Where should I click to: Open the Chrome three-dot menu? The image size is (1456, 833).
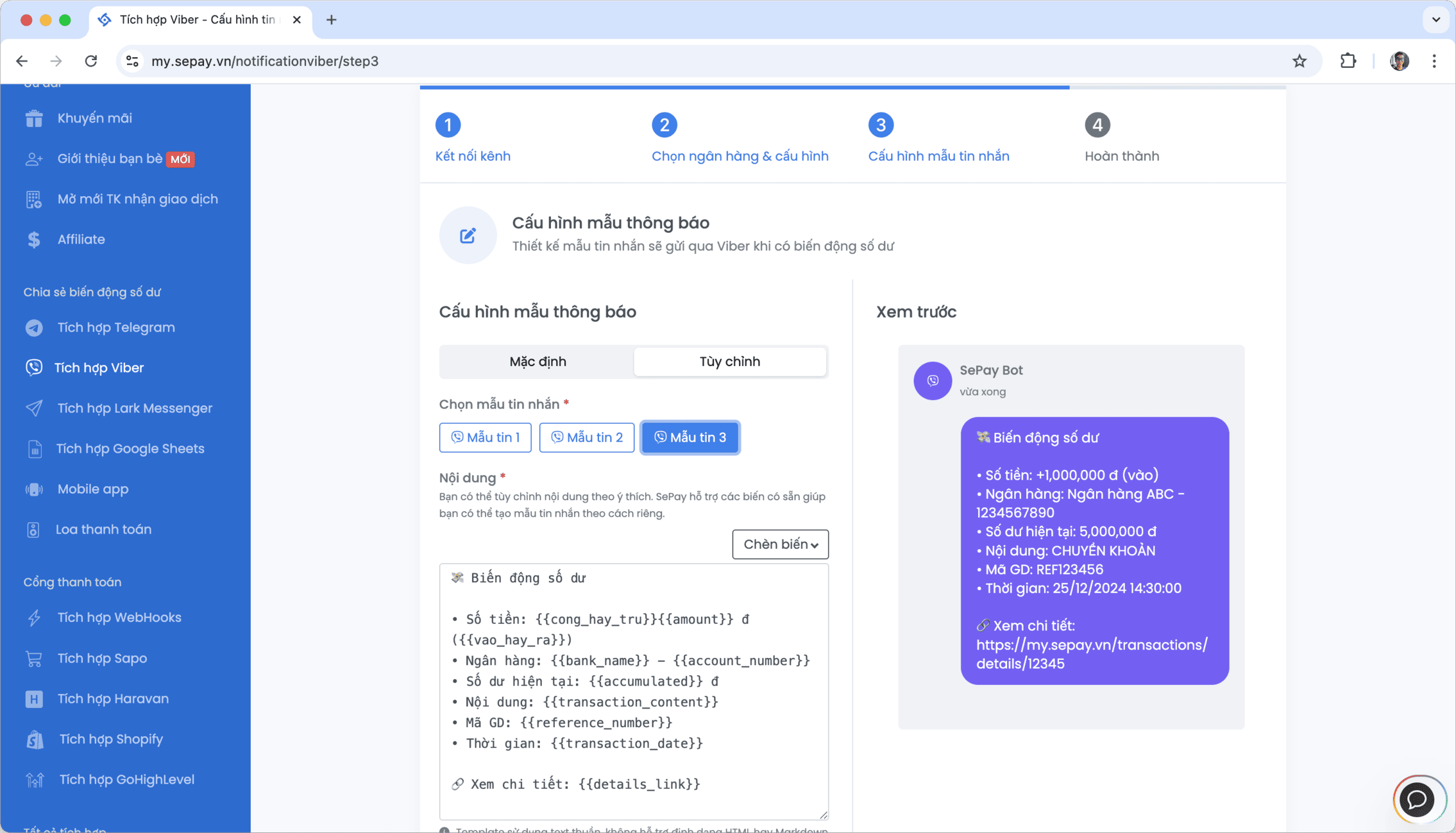(x=1434, y=61)
